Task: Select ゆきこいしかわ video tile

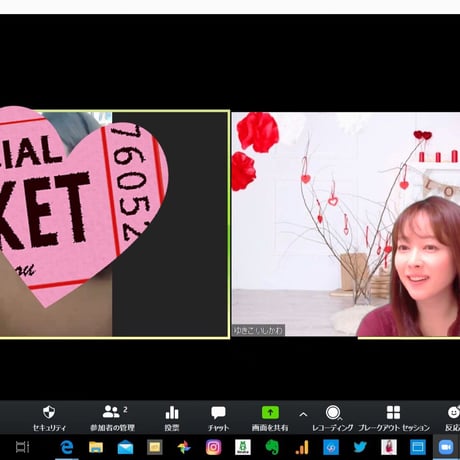Action: point(346,224)
